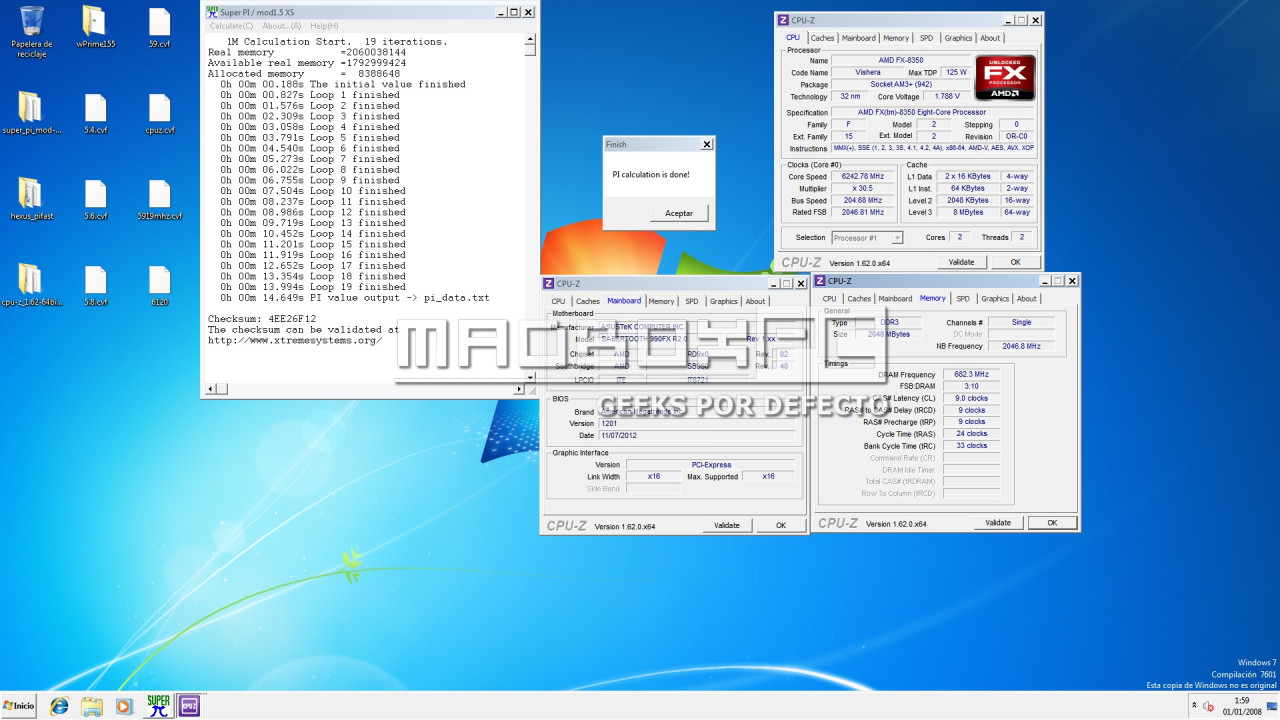Screen dimensions: 1280x720
Task: Select the wPrime155 folder icon
Action: (x=95, y=28)
